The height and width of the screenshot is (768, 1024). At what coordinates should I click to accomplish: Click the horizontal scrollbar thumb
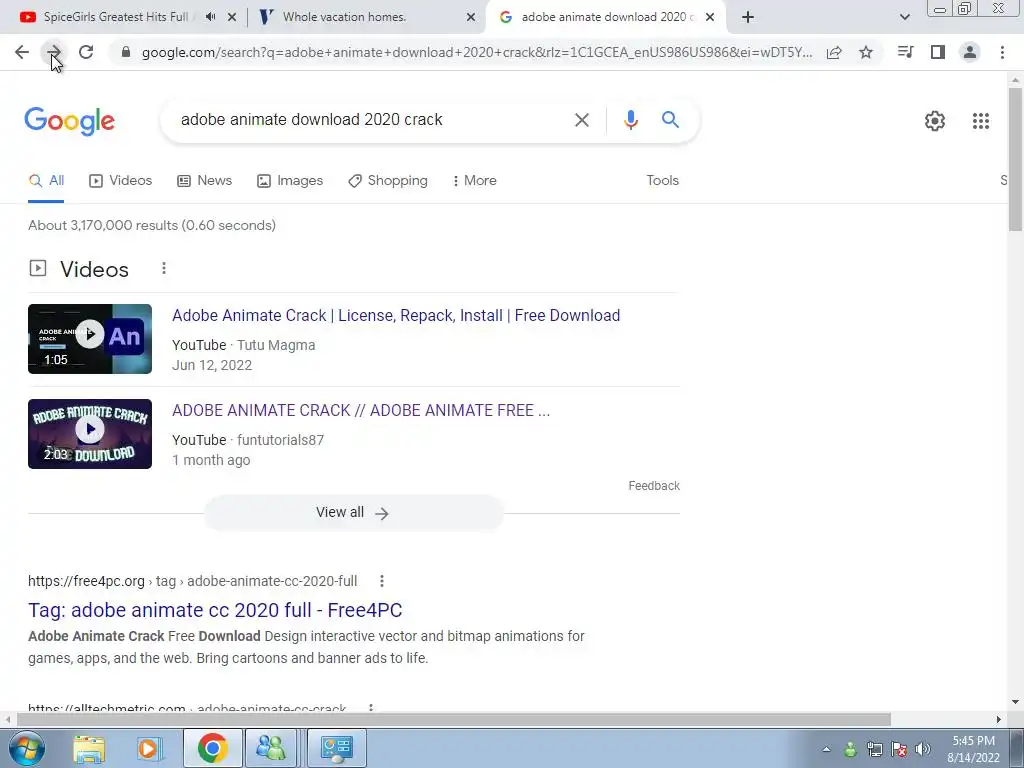click(453, 719)
